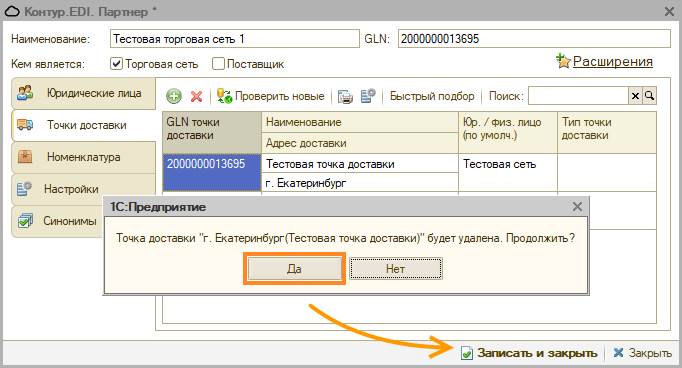Screen dimensions: 682x368
Task: Click the red delete delivery point icon
Action: click(196, 96)
